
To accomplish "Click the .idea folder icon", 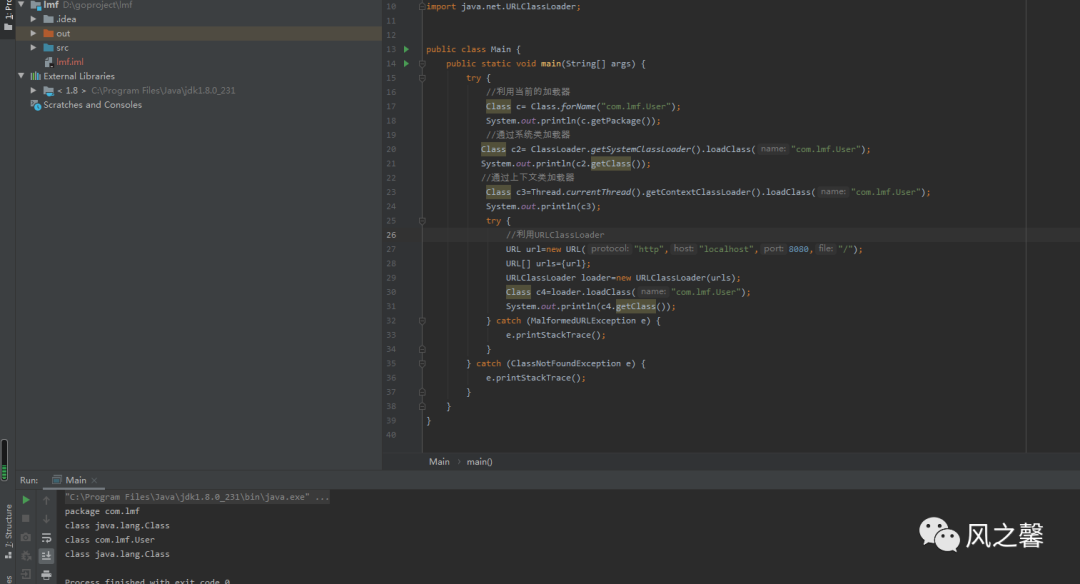I will pos(48,19).
